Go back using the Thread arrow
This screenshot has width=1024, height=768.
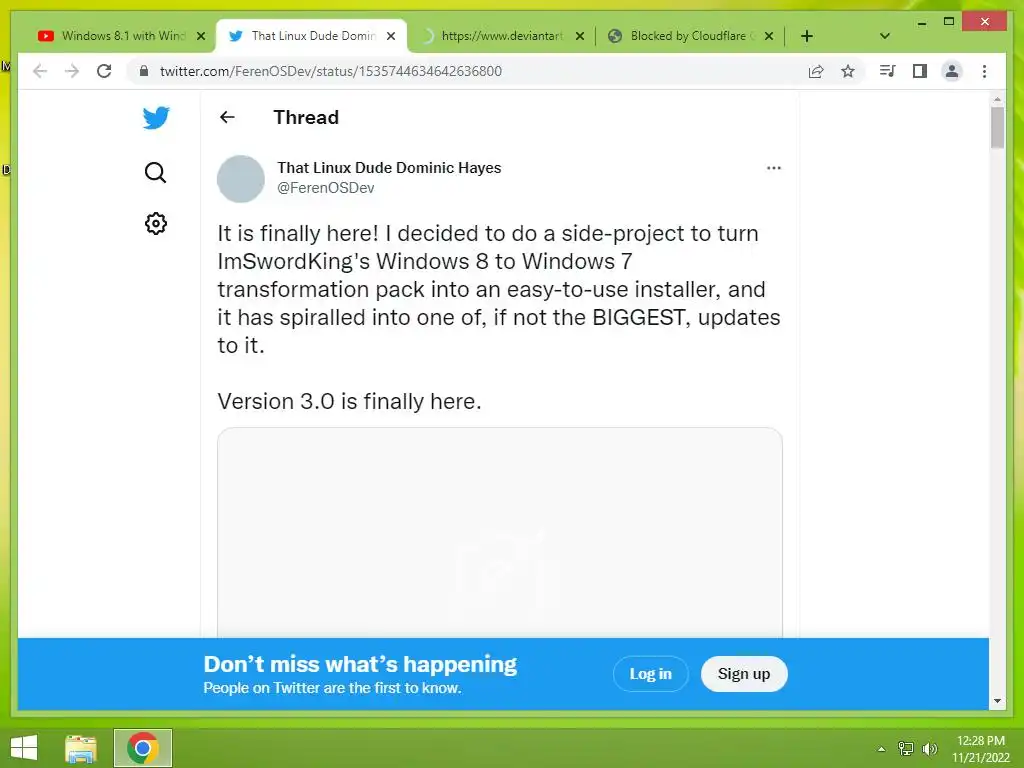coord(227,117)
